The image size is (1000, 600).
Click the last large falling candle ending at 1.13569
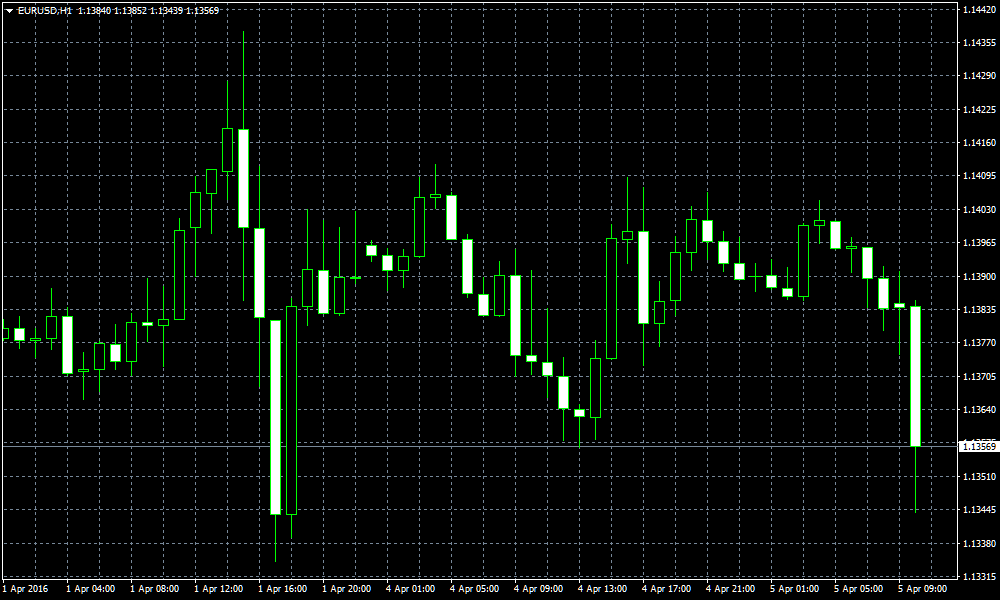(915, 376)
